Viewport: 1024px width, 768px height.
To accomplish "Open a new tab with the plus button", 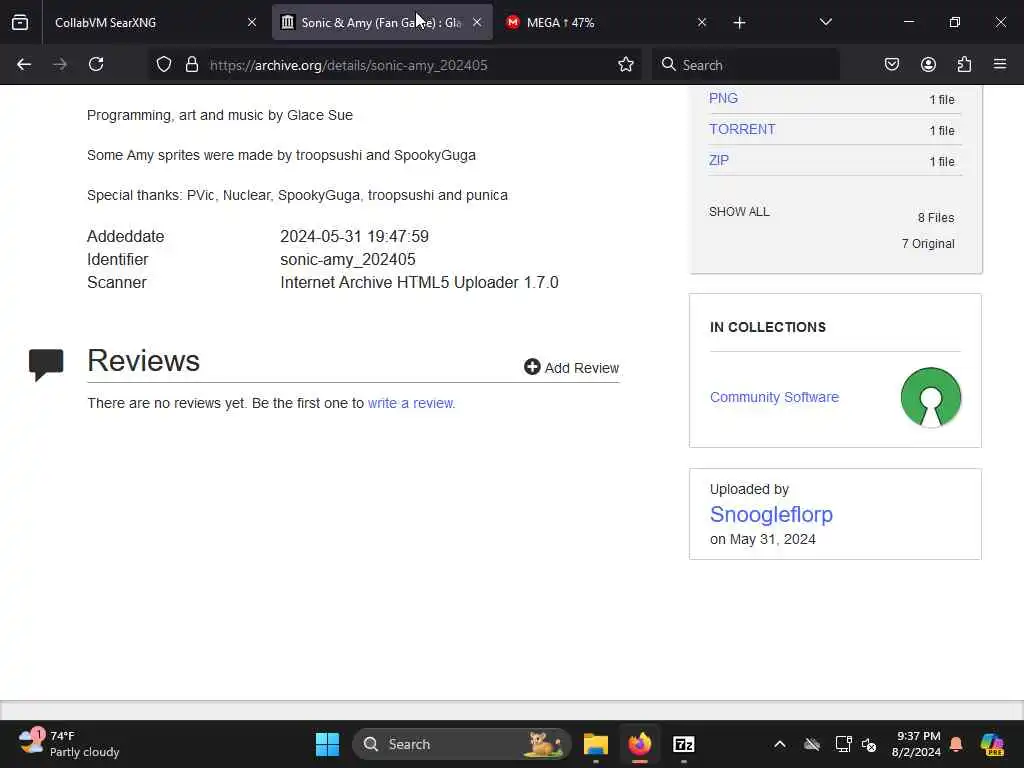I will click(x=739, y=23).
